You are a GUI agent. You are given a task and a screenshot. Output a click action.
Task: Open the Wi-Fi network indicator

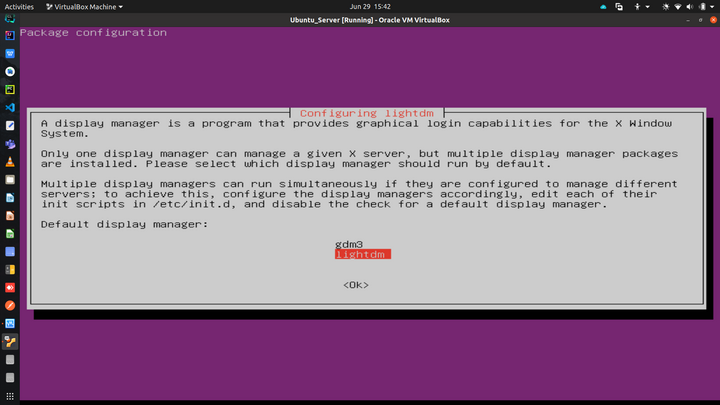678,6
